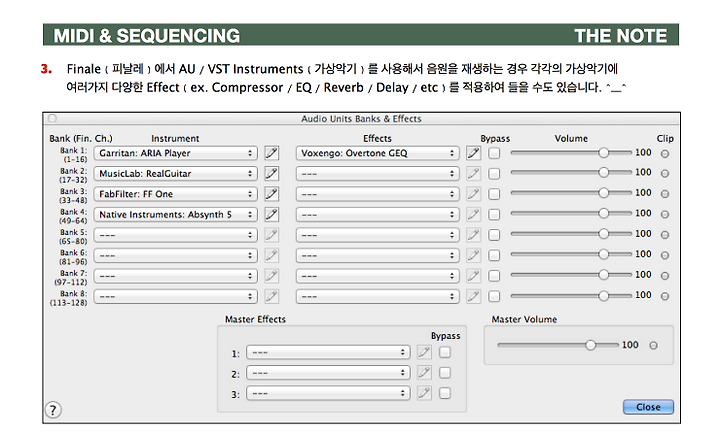Viewport: 720px width, 434px height.
Task: Open FabFilter: FF One instrument dropdown
Action: coord(175,194)
